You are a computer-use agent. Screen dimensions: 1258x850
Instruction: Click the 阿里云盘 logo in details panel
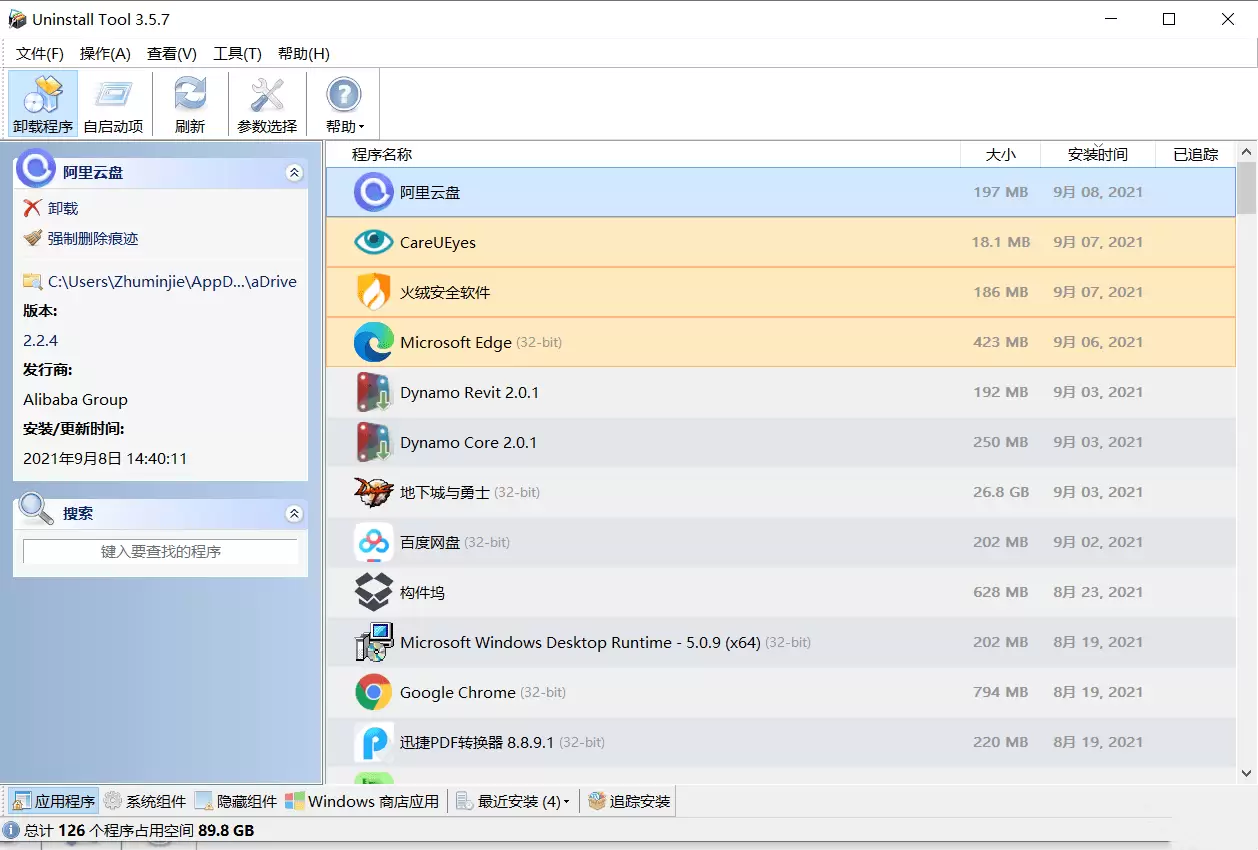coord(36,168)
